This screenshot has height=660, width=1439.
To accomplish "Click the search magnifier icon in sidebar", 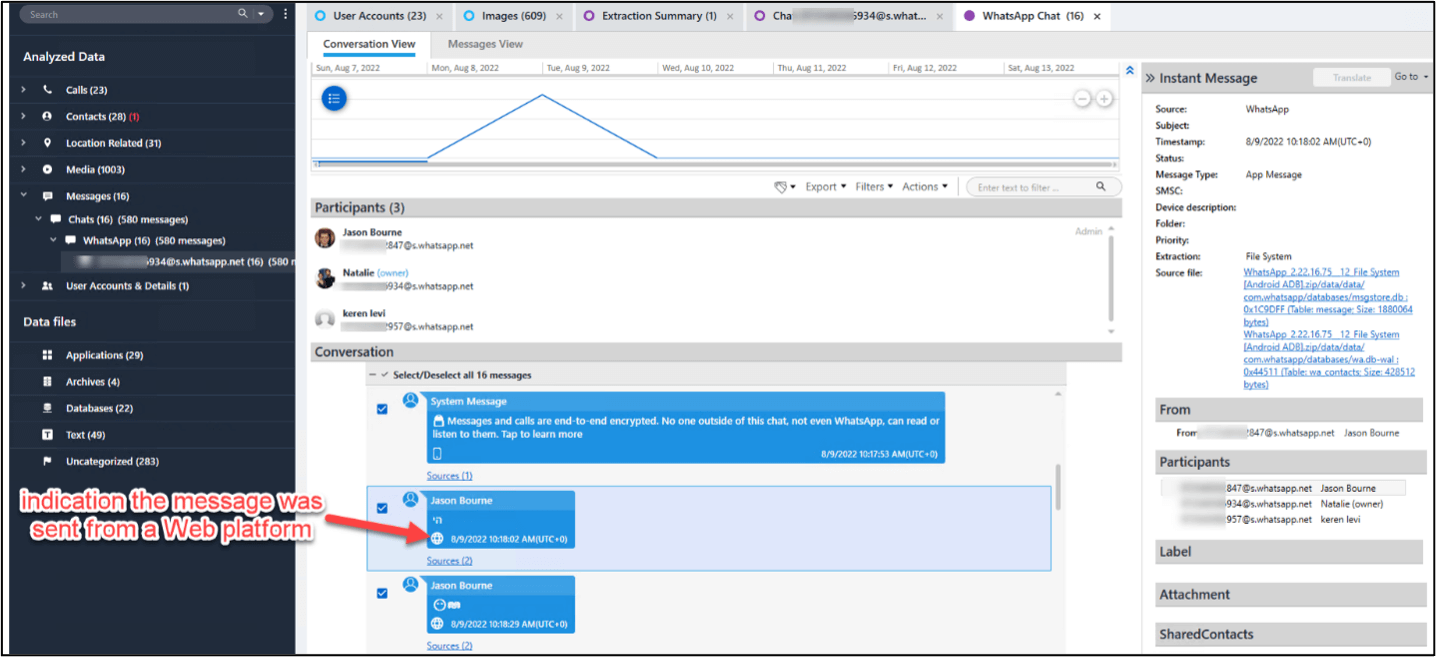I will tap(243, 14).
